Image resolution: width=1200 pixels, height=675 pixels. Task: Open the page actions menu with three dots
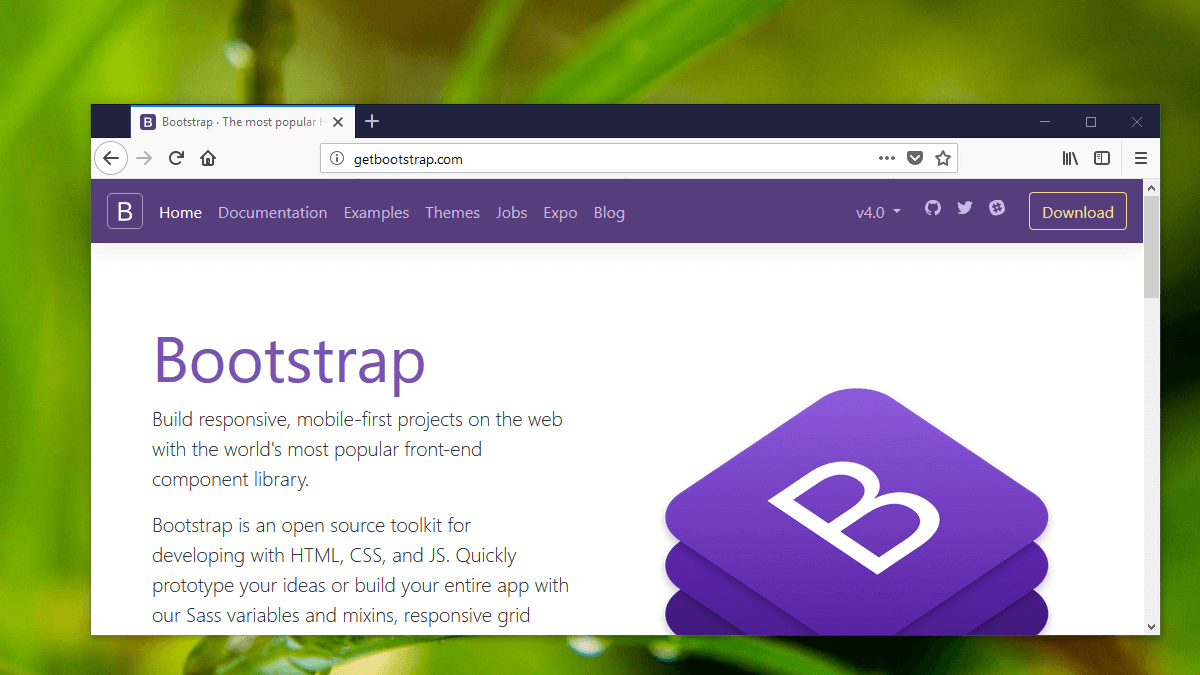tap(886, 158)
